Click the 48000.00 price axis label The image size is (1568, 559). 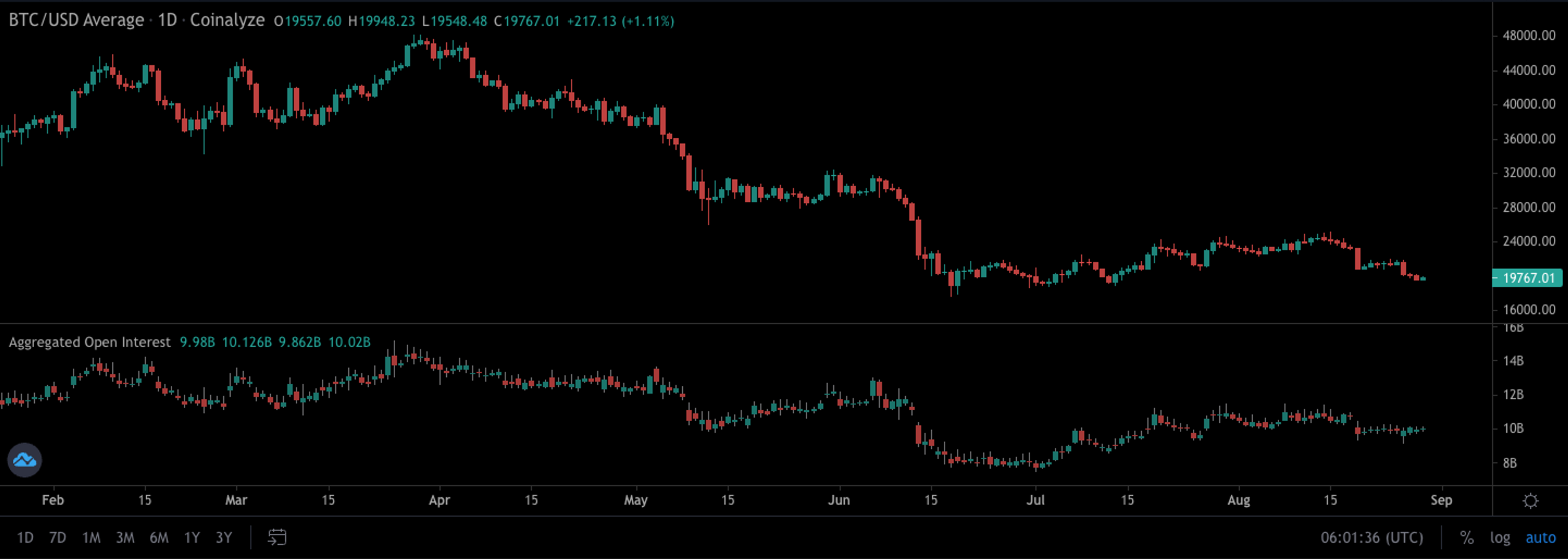point(1528,35)
